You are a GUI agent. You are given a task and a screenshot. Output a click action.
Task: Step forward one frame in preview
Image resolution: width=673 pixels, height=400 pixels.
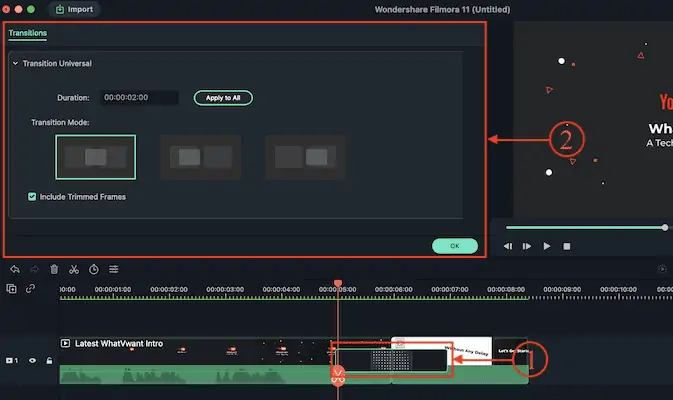527,246
